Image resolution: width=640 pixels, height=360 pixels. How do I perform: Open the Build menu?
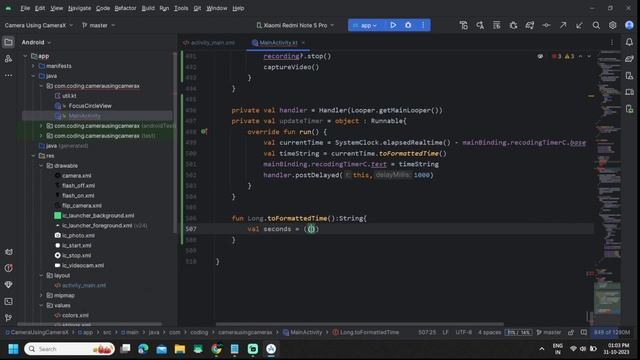[148, 8]
